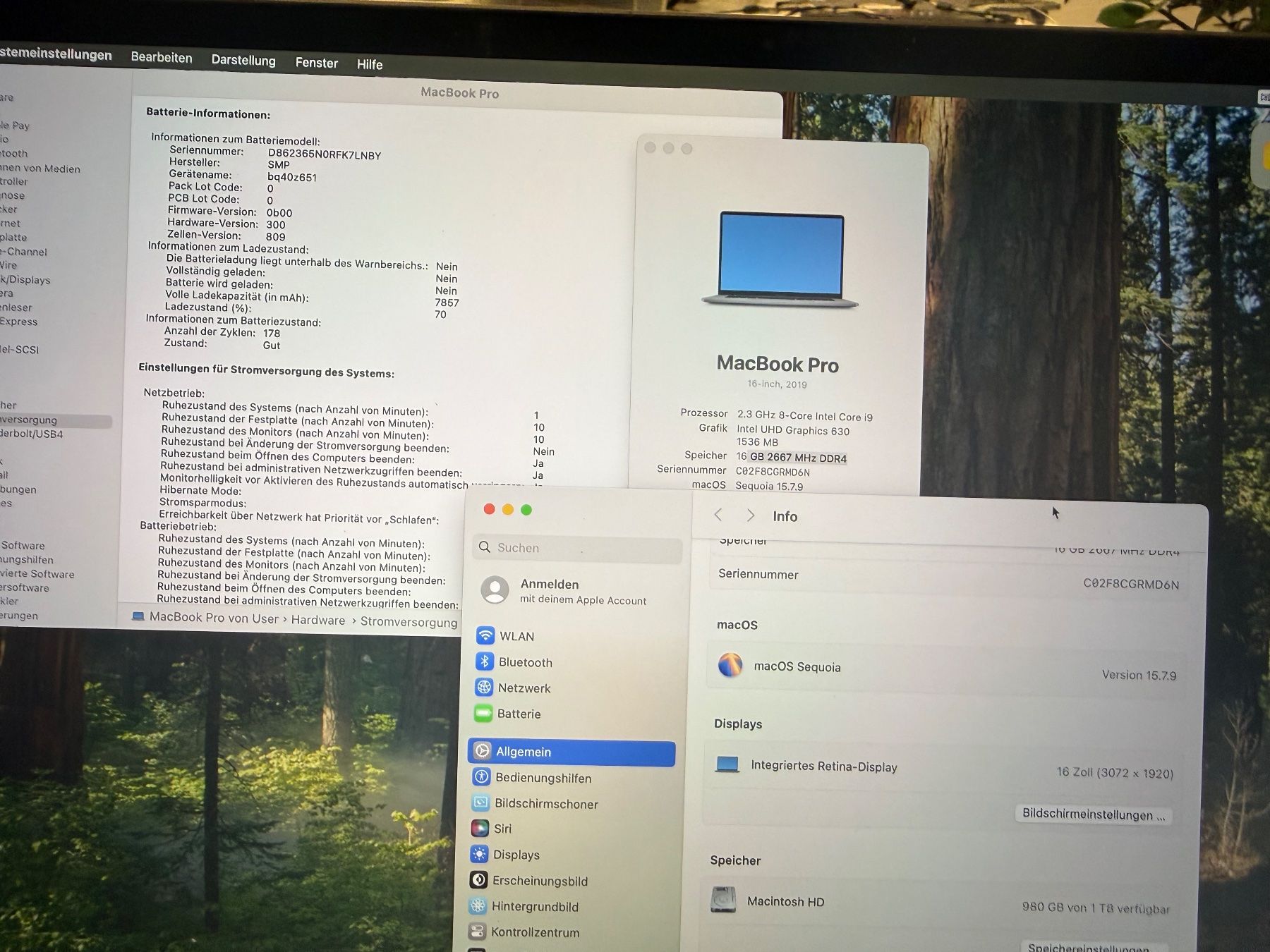Click the Macintosh HD drive icon
This screenshot has width=1270, height=952.
click(723, 900)
